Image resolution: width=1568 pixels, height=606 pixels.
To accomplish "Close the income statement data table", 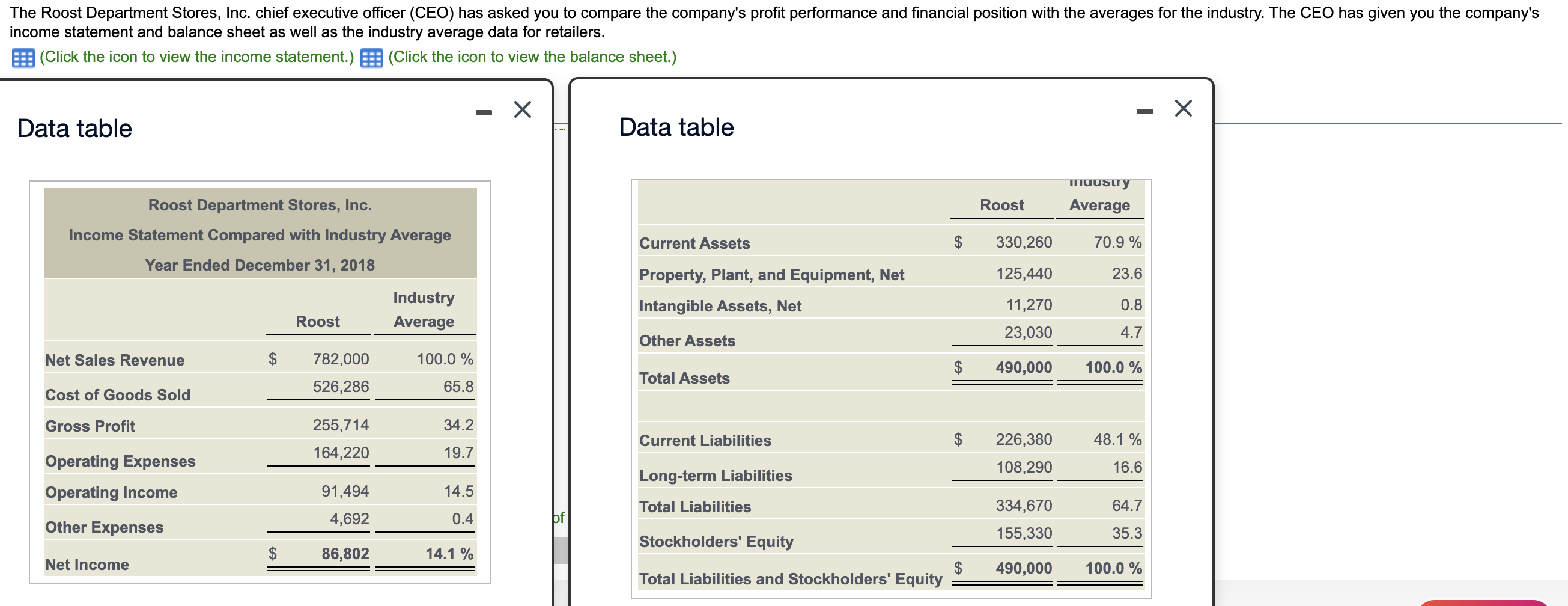I will click(522, 109).
